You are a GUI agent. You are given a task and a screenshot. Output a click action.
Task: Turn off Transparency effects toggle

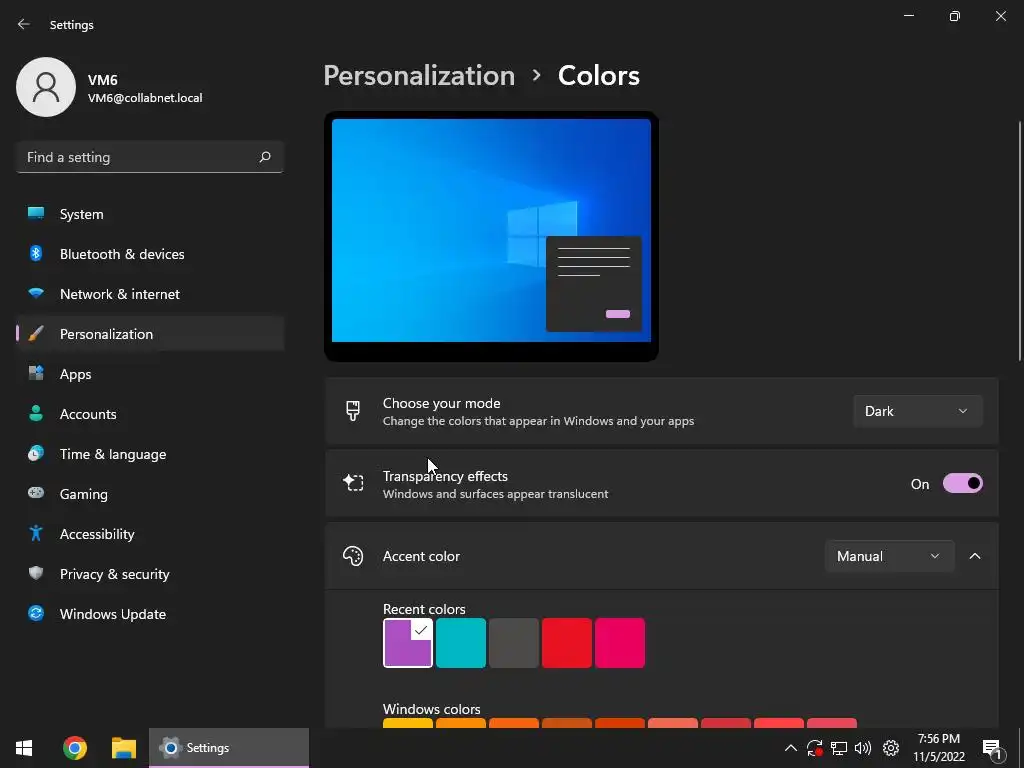click(x=963, y=483)
